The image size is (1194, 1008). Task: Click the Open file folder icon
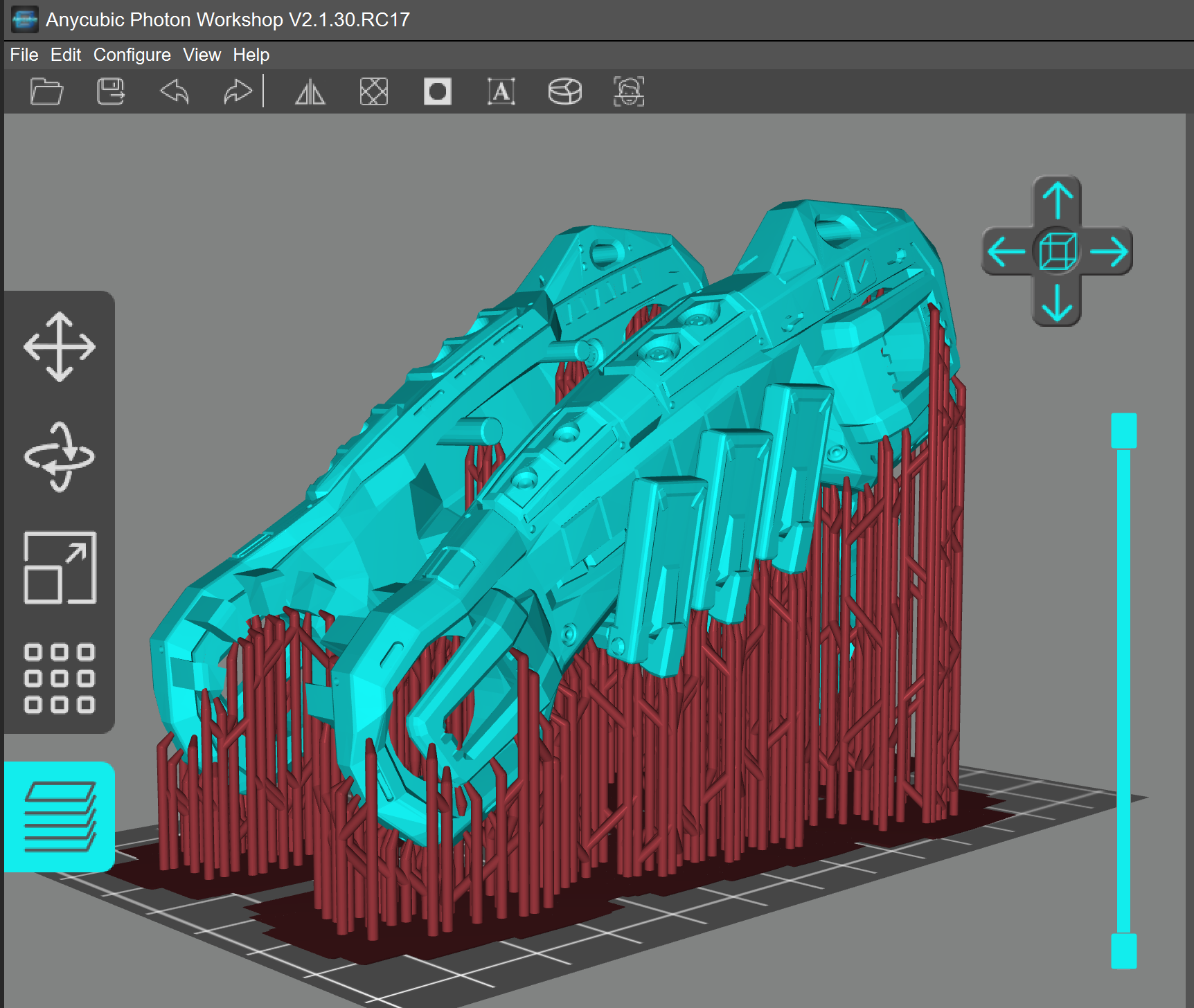pos(47,91)
